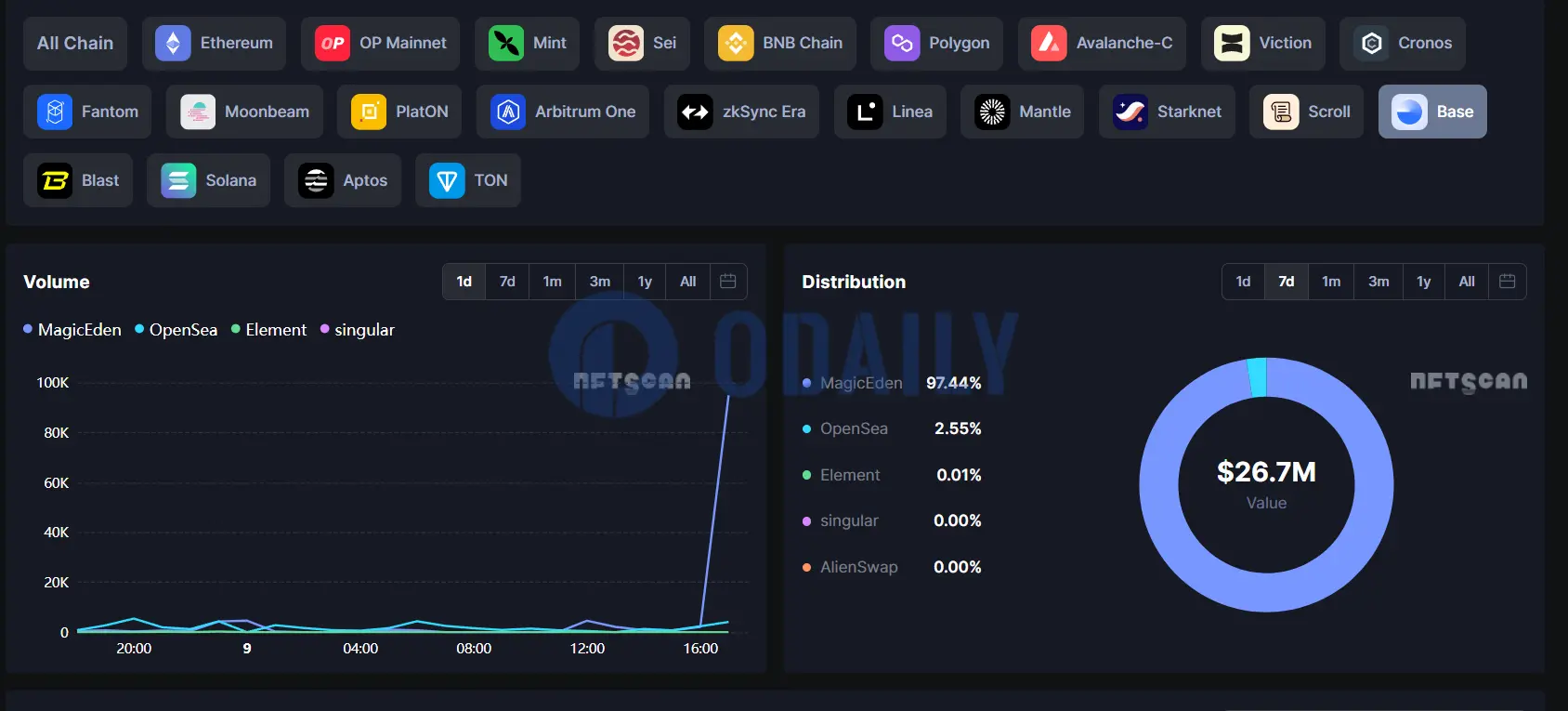Screen dimensions: 1568x711
Task: Switch Volume chart to 1m range
Action: click(x=553, y=282)
